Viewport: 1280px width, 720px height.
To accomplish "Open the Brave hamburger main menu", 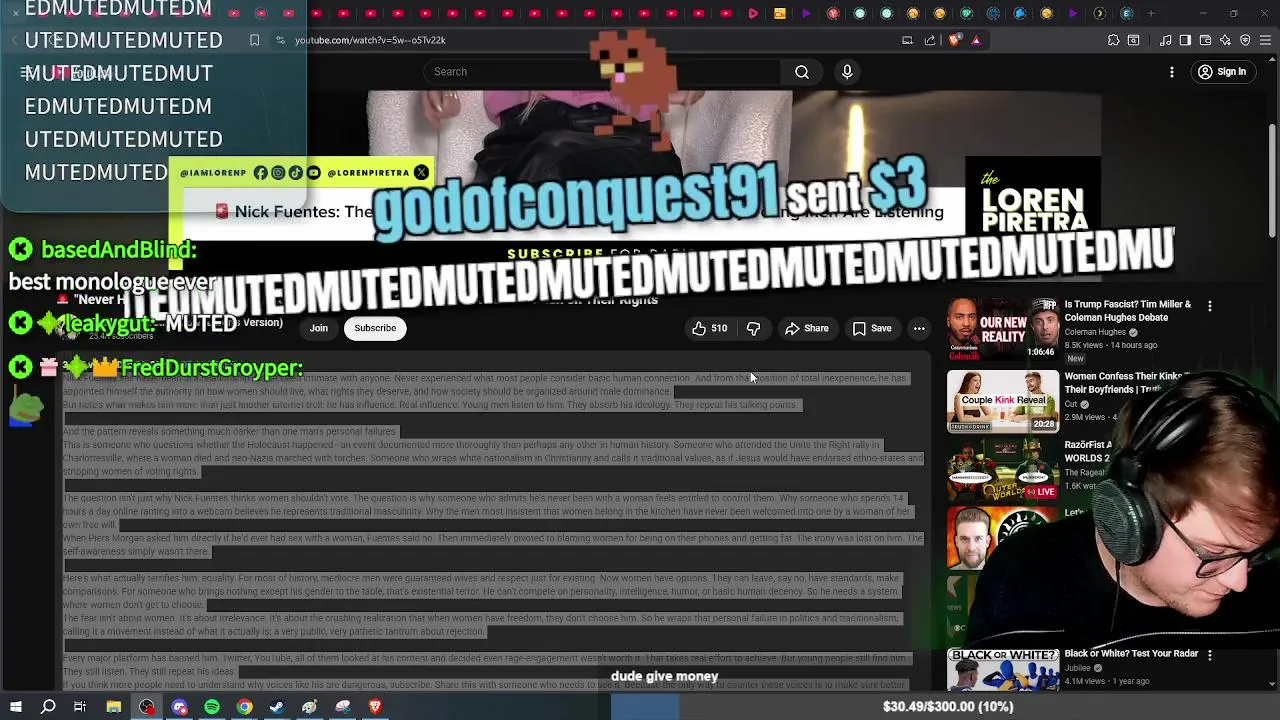I will click(x=1265, y=40).
